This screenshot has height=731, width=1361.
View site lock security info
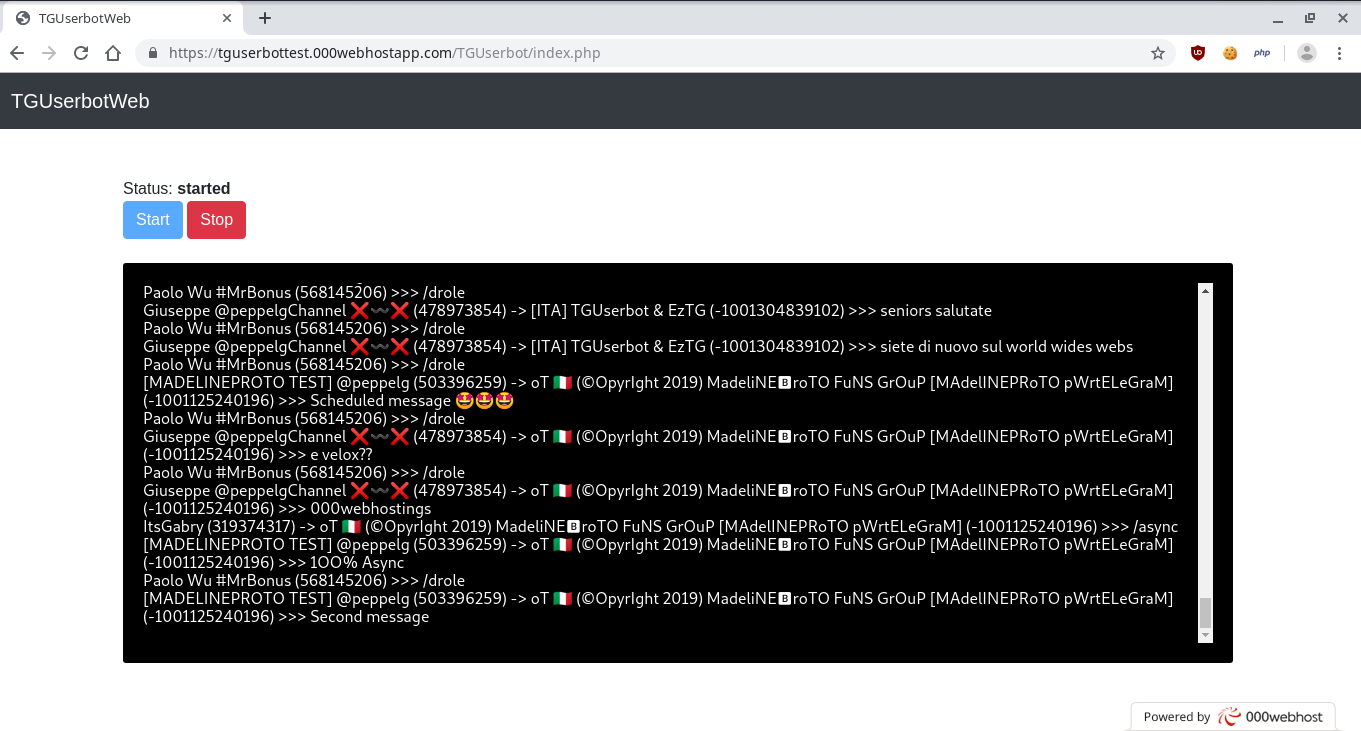[x=153, y=53]
